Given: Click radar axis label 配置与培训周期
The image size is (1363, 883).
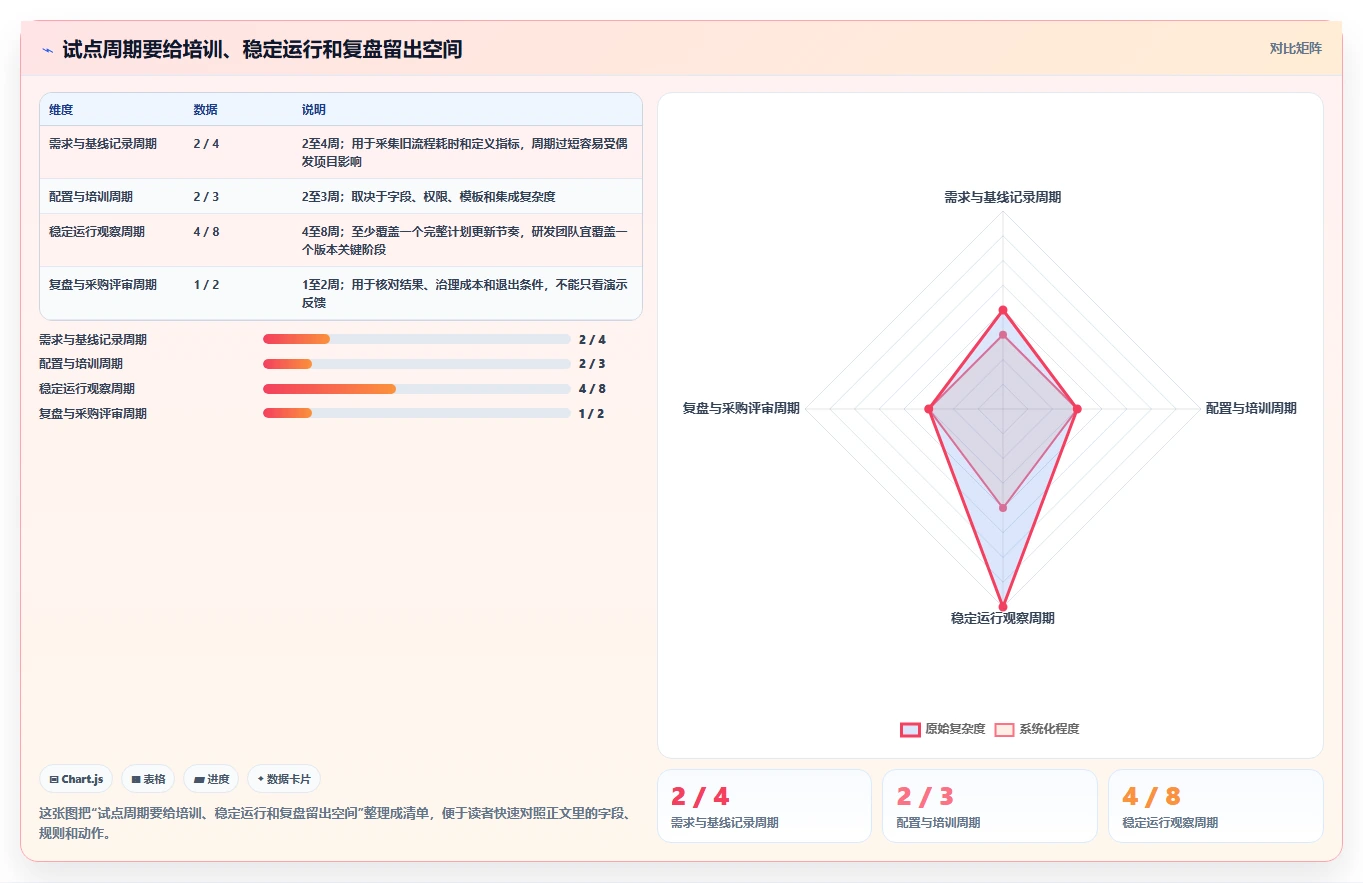Looking at the screenshot, I should (x=1251, y=408).
